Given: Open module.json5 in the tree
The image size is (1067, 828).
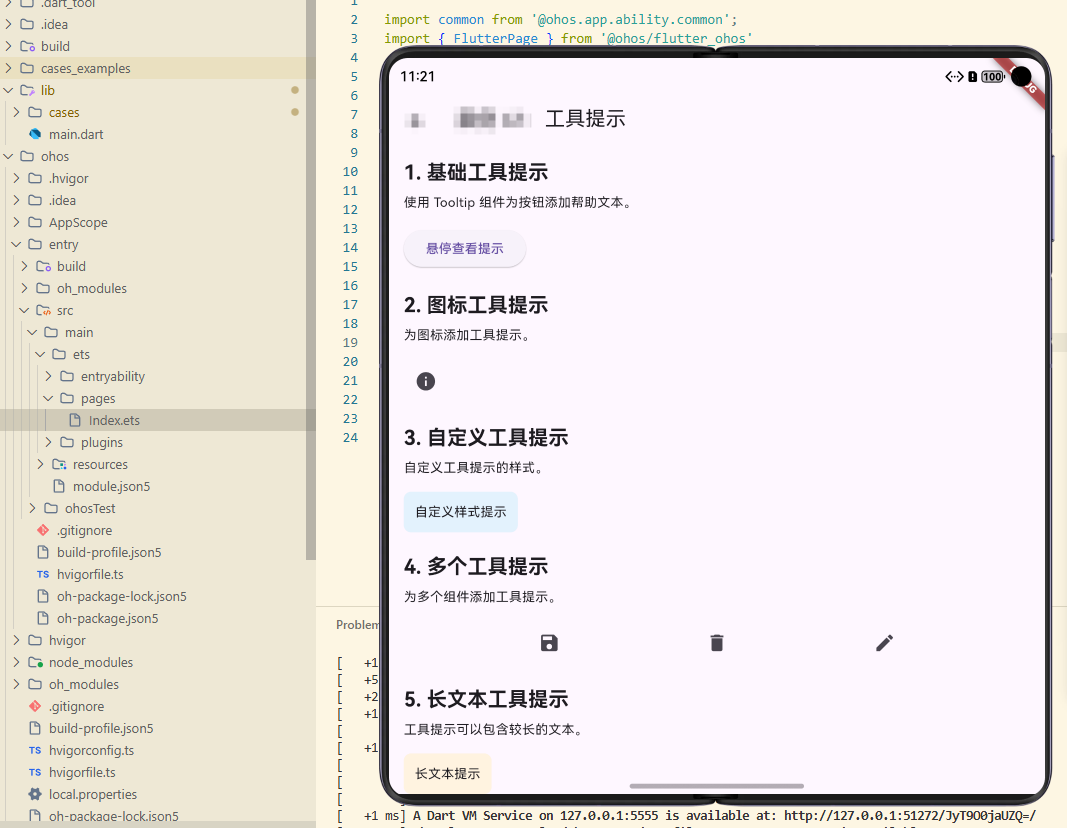Looking at the screenshot, I should tap(112, 486).
